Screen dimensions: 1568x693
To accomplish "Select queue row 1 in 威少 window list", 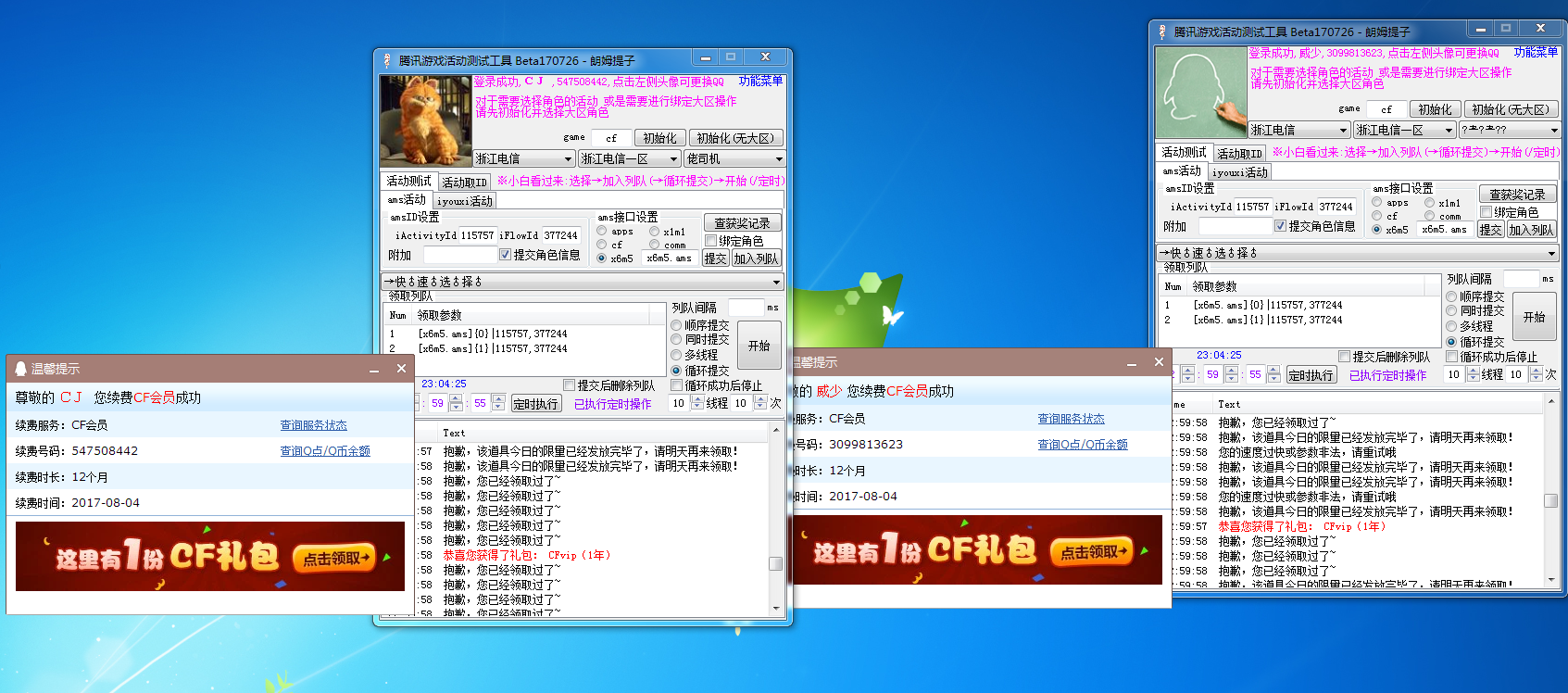I will click(1298, 305).
